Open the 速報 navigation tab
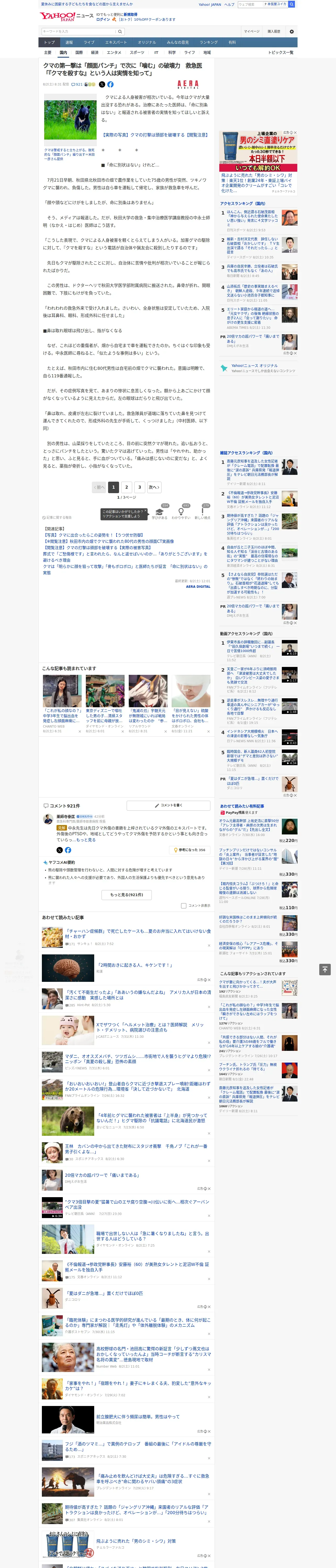This screenshot has width=336, height=1568. pos(69,43)
